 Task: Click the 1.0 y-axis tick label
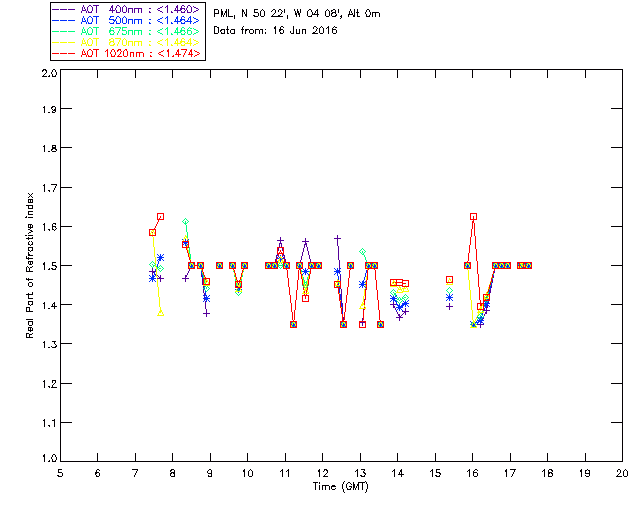click(49, 459)
